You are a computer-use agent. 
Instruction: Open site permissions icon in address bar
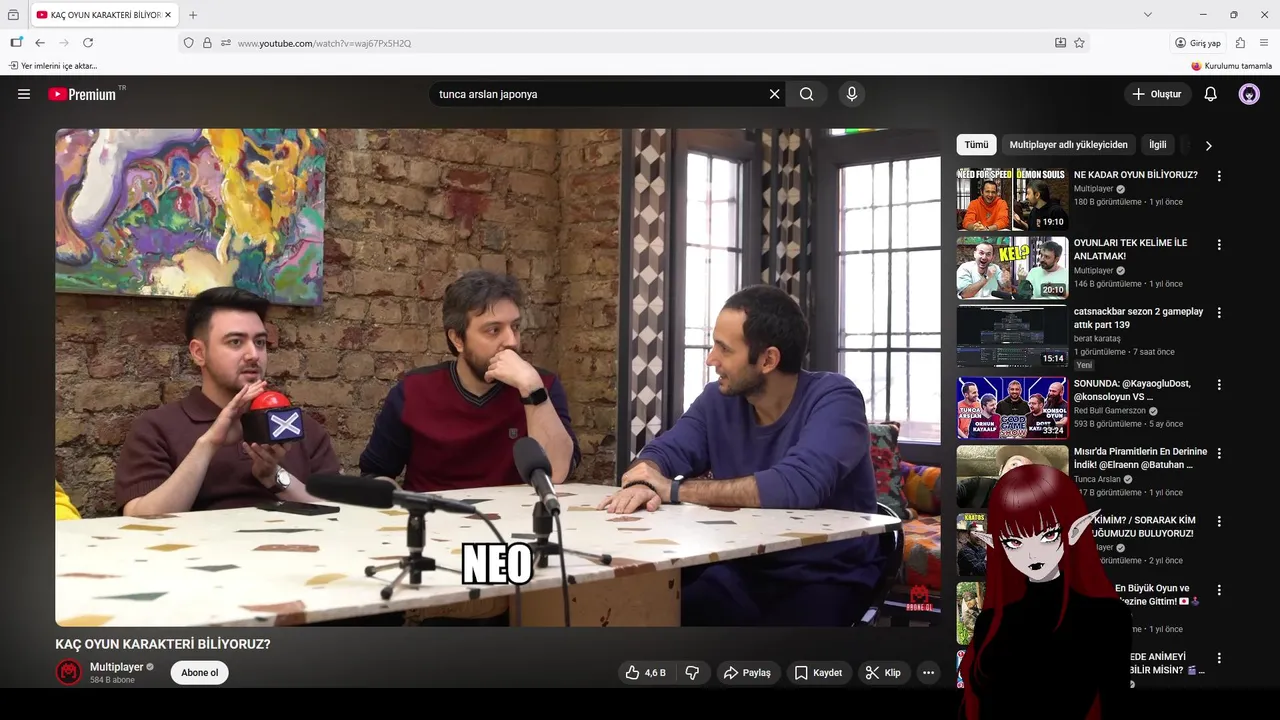(x=226, y=43)
